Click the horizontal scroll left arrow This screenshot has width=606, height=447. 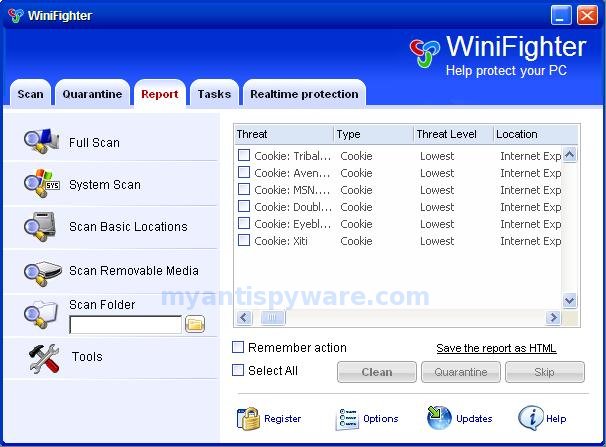click(x=244, y=318)
